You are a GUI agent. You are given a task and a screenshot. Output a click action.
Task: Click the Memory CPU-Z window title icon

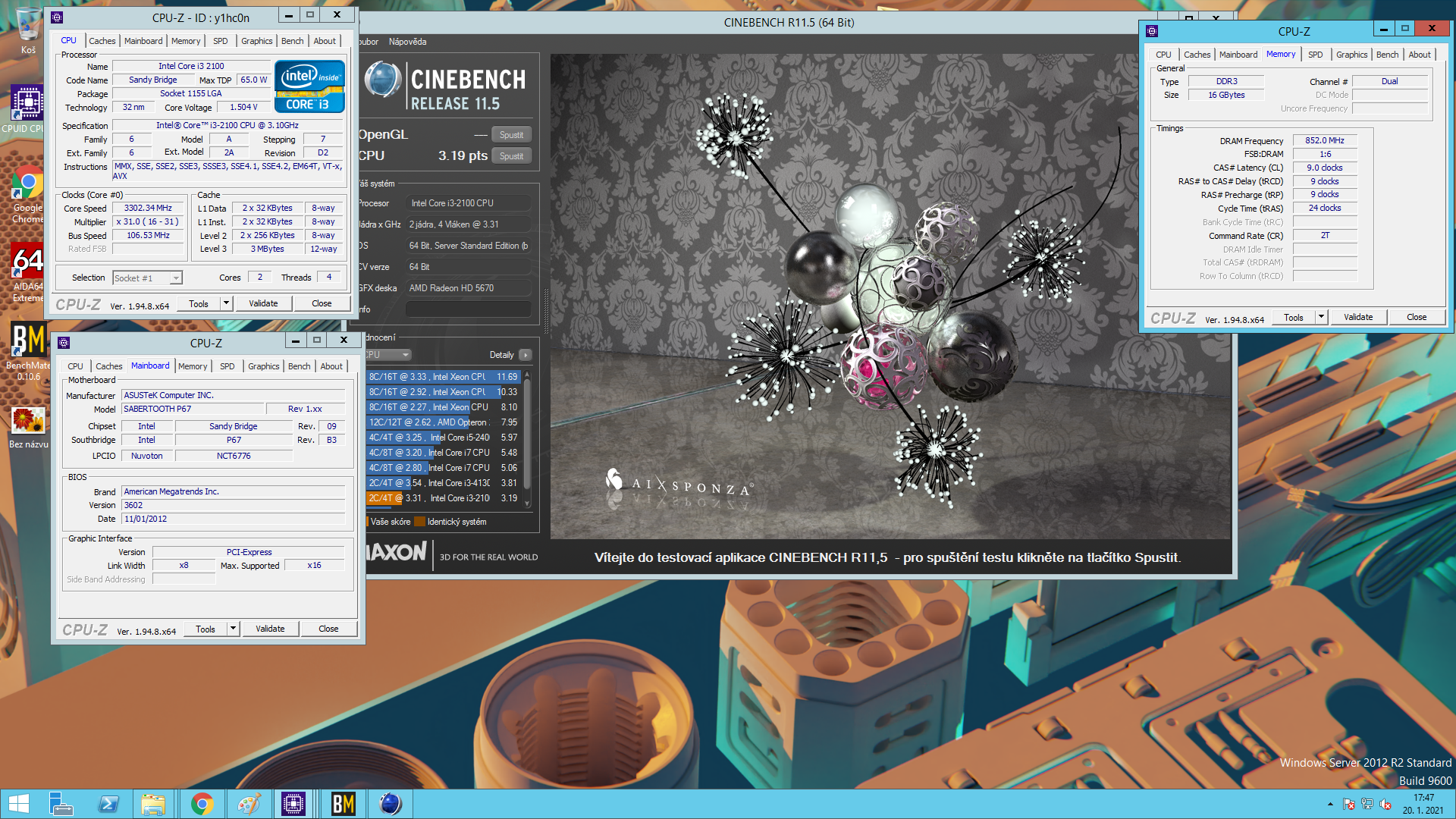pos(1152,31)
